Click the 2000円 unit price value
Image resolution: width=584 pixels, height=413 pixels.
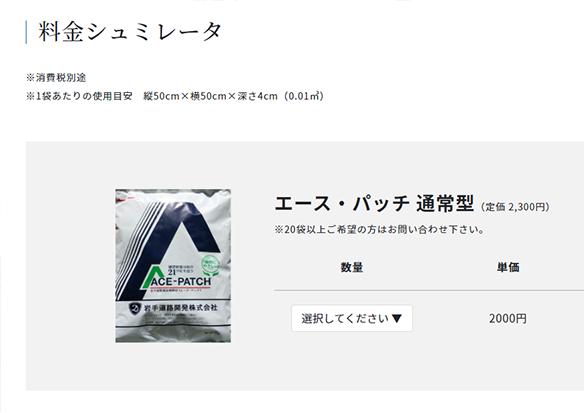(508, 318)
